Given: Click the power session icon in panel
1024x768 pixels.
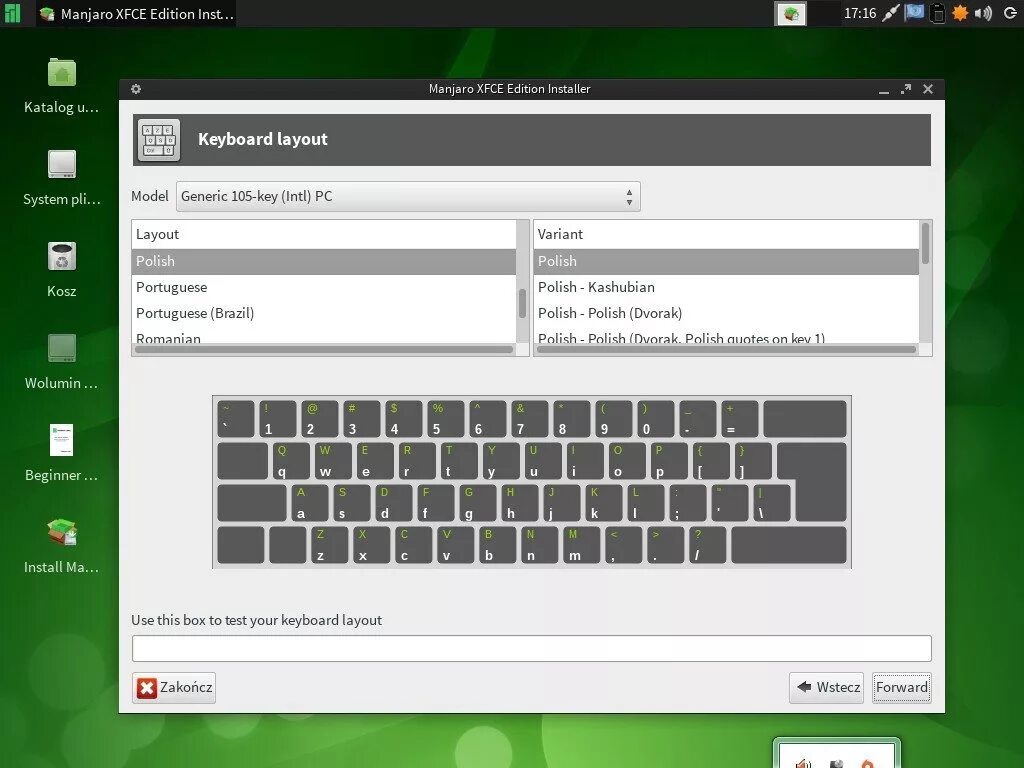Looking at the screenshot, I should (x=1009, y=13).
